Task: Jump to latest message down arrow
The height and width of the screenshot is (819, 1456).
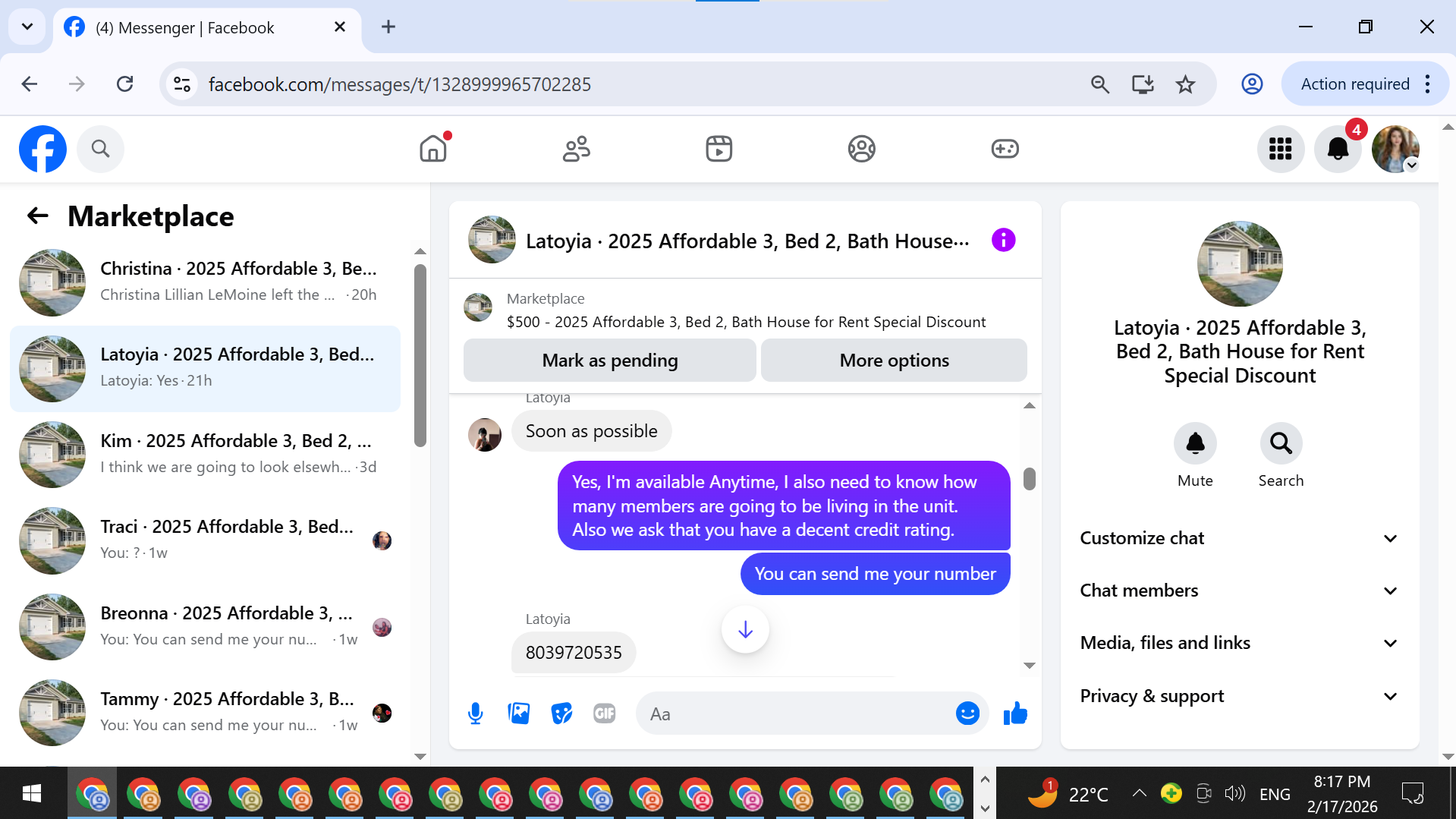Action: pyautogui.click(x=745, y=629)
